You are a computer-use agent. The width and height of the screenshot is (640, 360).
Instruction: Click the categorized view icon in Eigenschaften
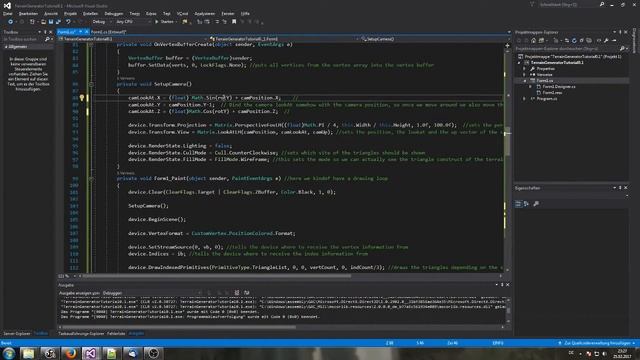[518, 204]
